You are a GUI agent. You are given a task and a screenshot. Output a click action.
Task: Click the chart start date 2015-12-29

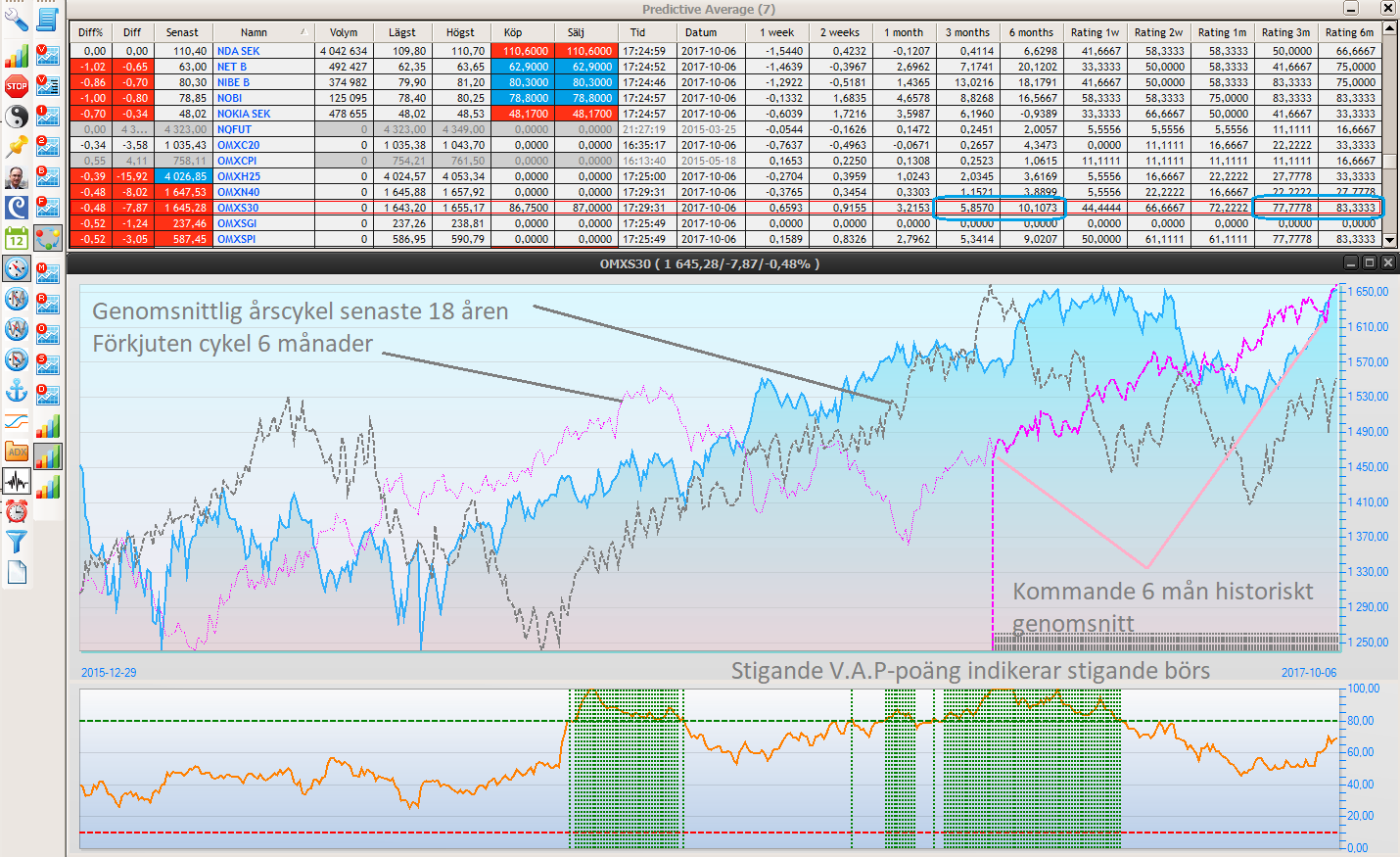click(109, 673)
